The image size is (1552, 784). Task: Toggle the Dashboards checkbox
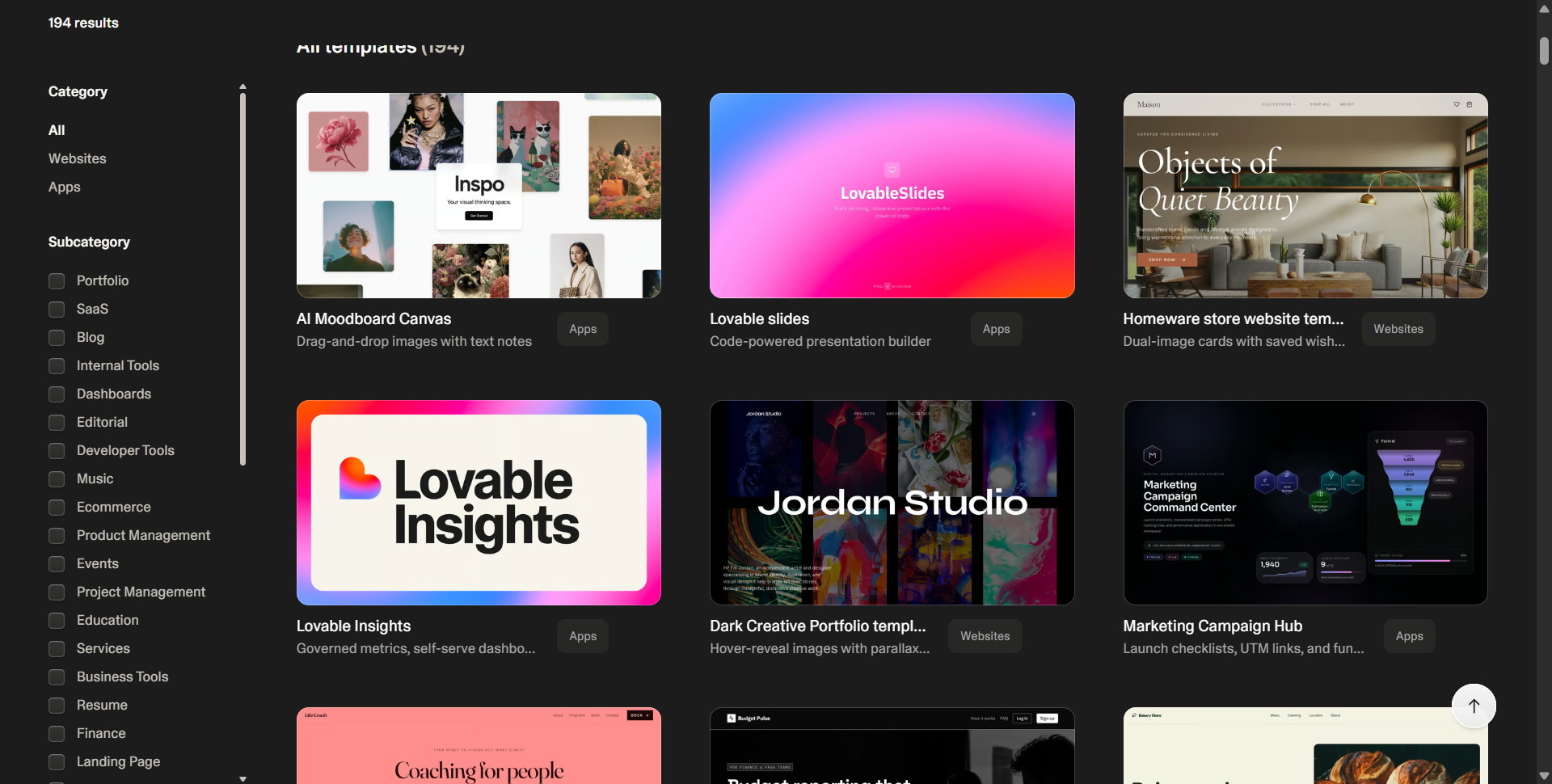[57, 394]
